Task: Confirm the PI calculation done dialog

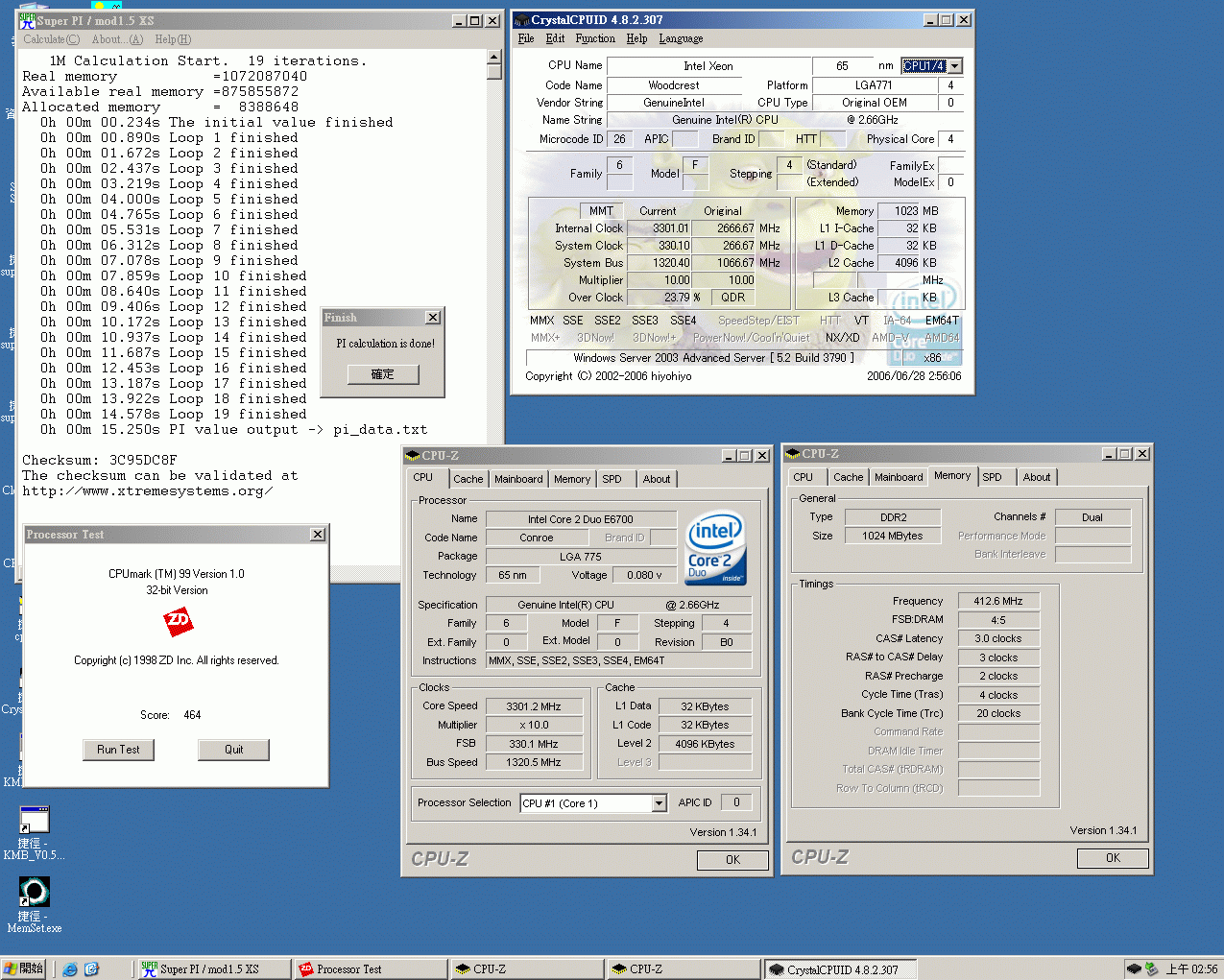Action: pos(382,374)
